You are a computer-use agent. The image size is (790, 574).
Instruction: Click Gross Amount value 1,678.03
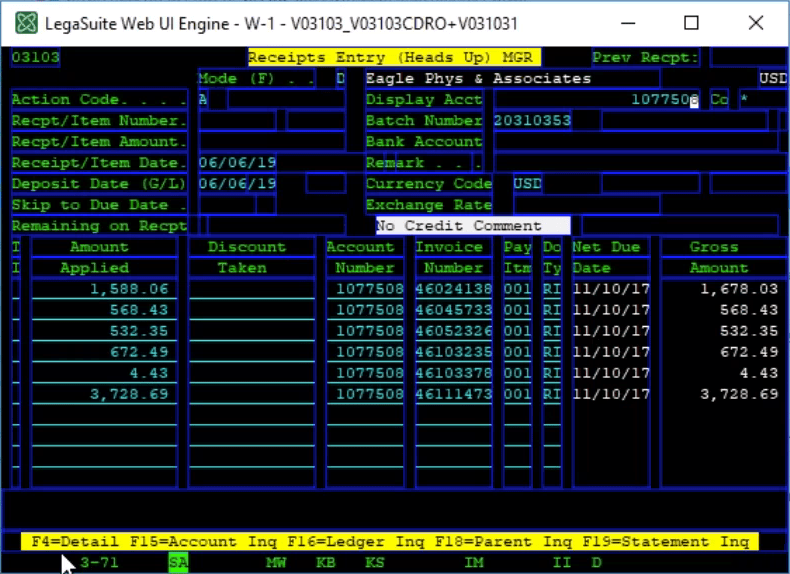click(739, 289)
